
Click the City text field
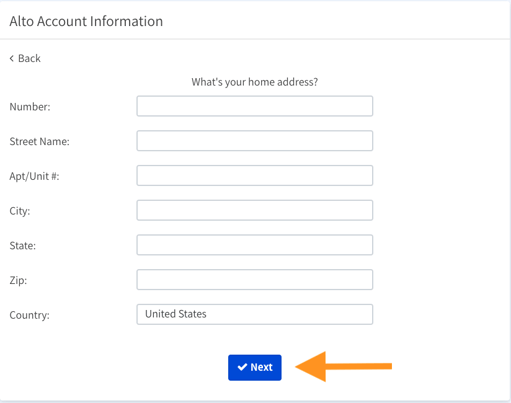coord(255,210)
